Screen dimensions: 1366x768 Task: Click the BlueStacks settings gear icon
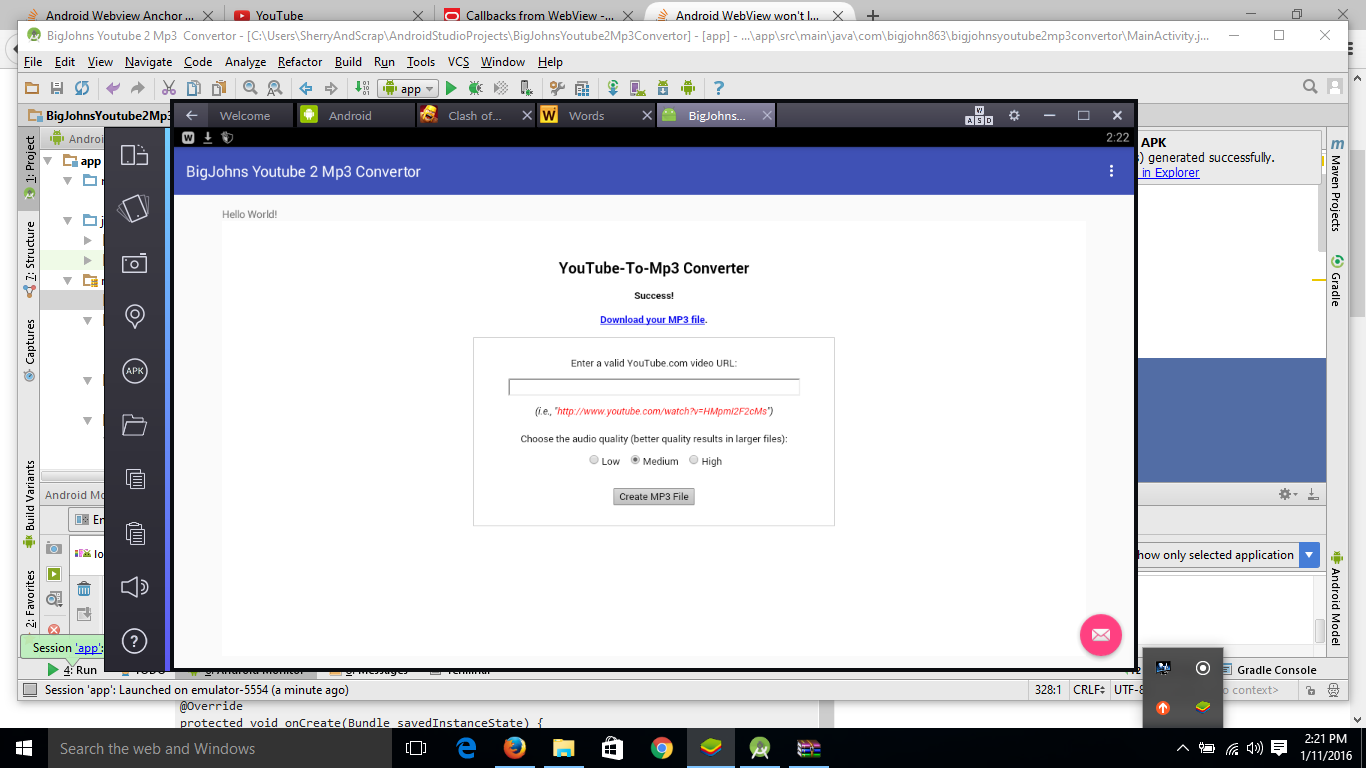tap(1014, 115)
